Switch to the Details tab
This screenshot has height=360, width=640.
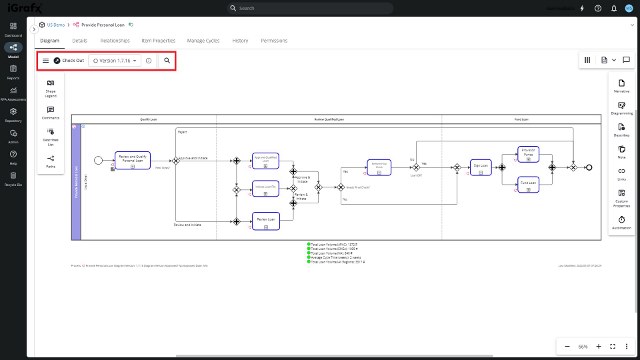click(x=80, y=40)
